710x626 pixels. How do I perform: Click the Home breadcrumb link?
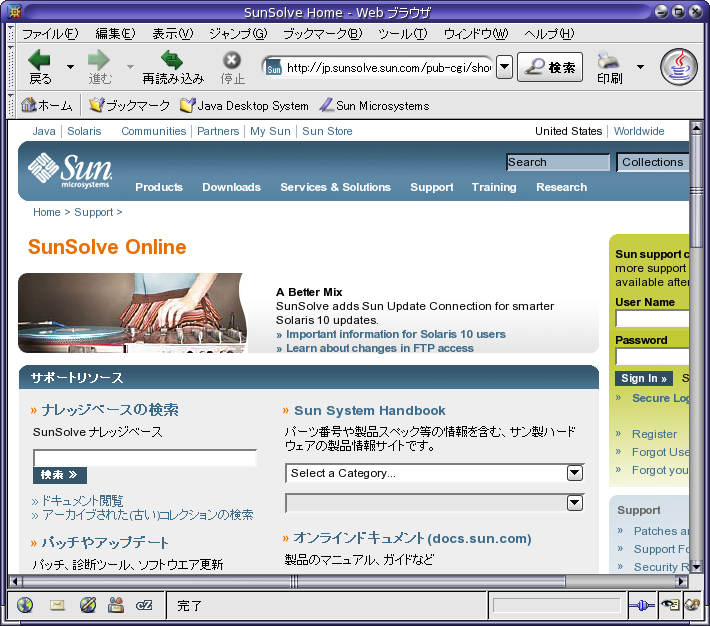[47, 212]
